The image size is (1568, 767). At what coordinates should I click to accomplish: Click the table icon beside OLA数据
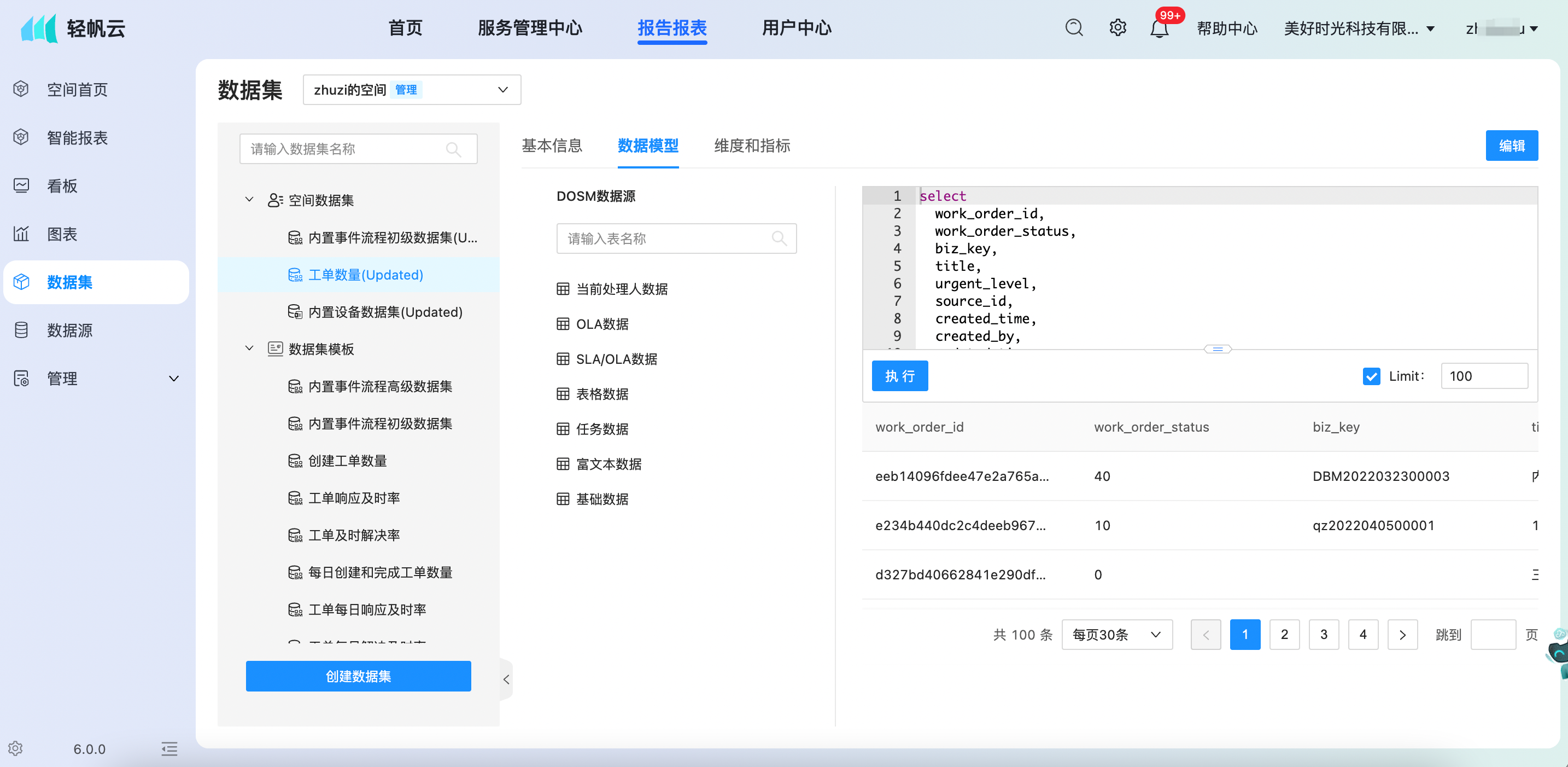563,324
